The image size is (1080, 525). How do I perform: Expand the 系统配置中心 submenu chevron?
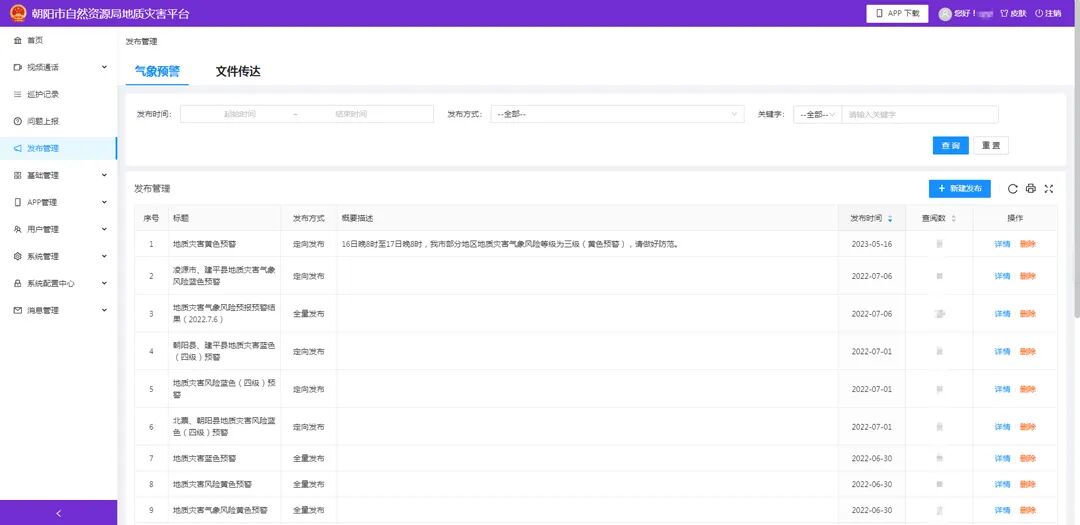coord(104,282)
